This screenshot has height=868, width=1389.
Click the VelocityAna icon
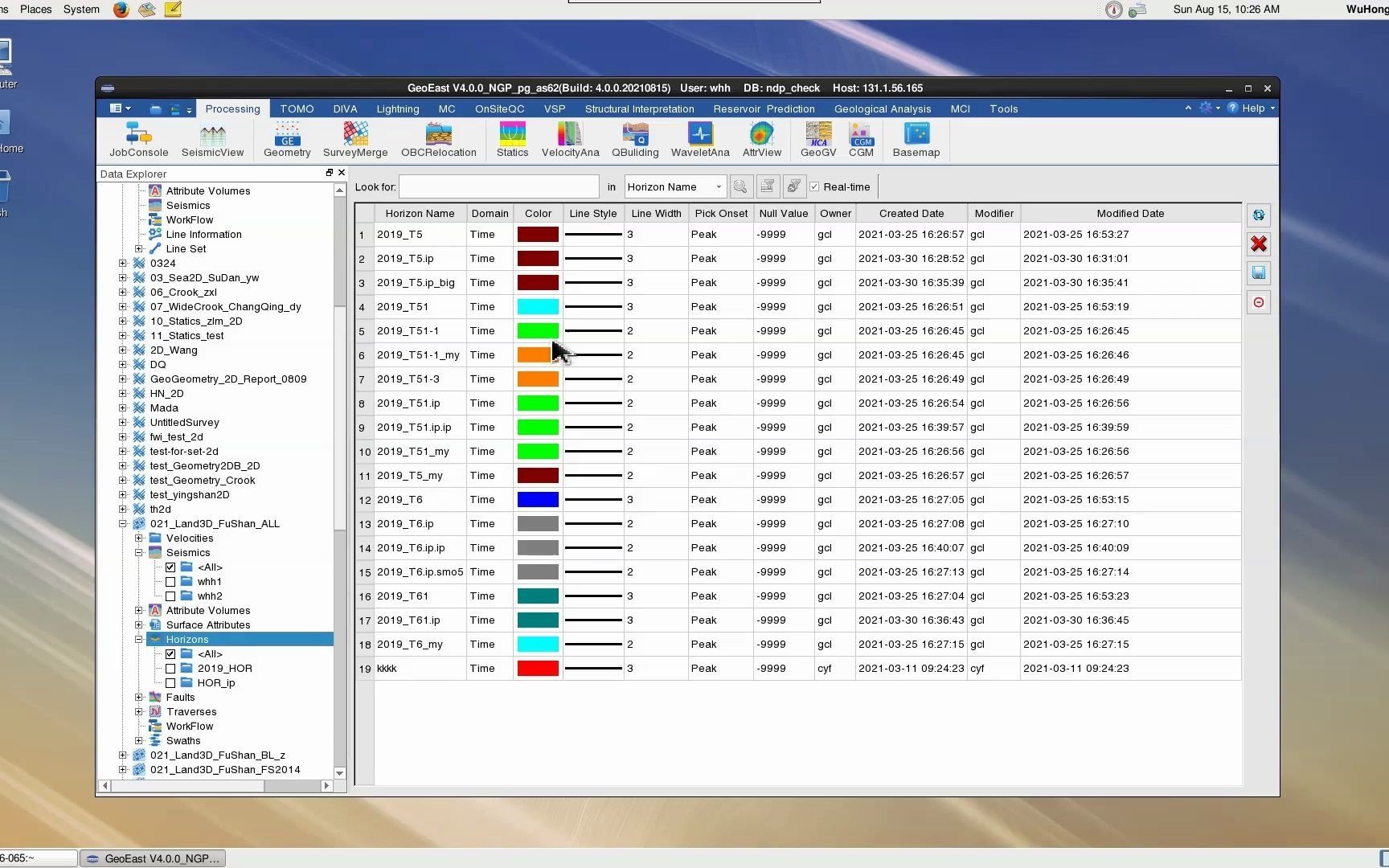click(x=570, y=140)
